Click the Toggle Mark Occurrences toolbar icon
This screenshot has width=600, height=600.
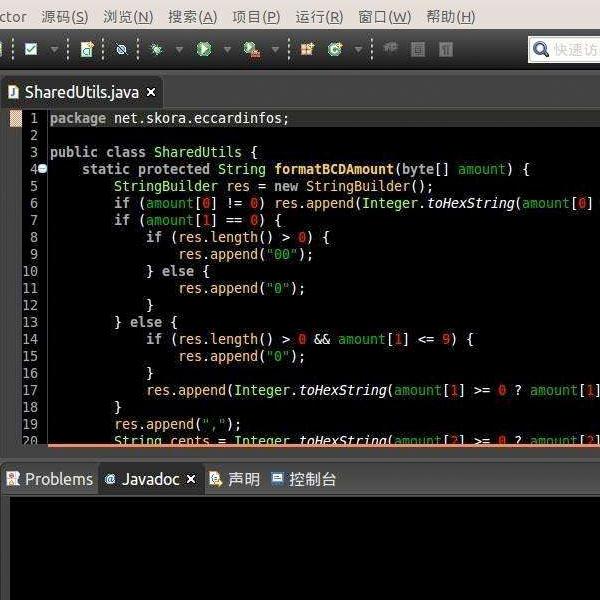pyautogui.click(x=390, y=48)
